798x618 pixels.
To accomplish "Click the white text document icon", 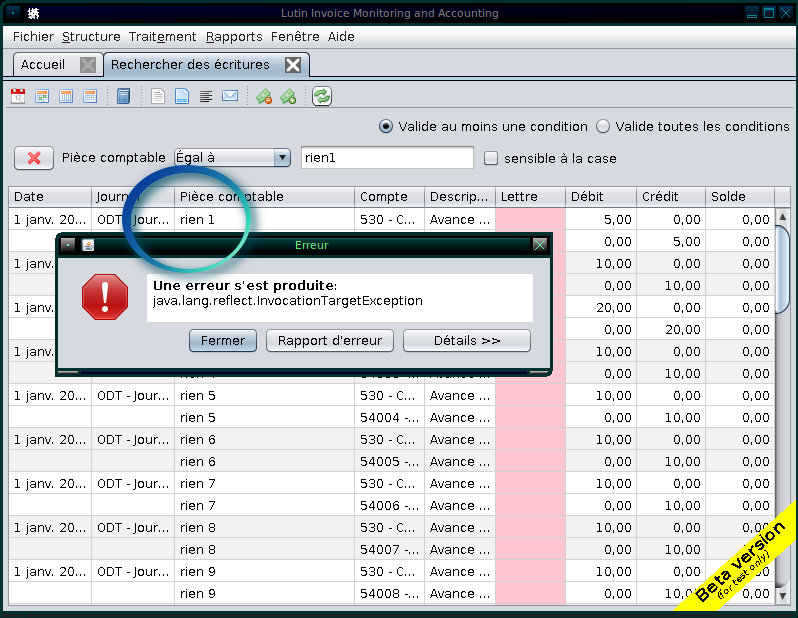I will pos(158,96).
